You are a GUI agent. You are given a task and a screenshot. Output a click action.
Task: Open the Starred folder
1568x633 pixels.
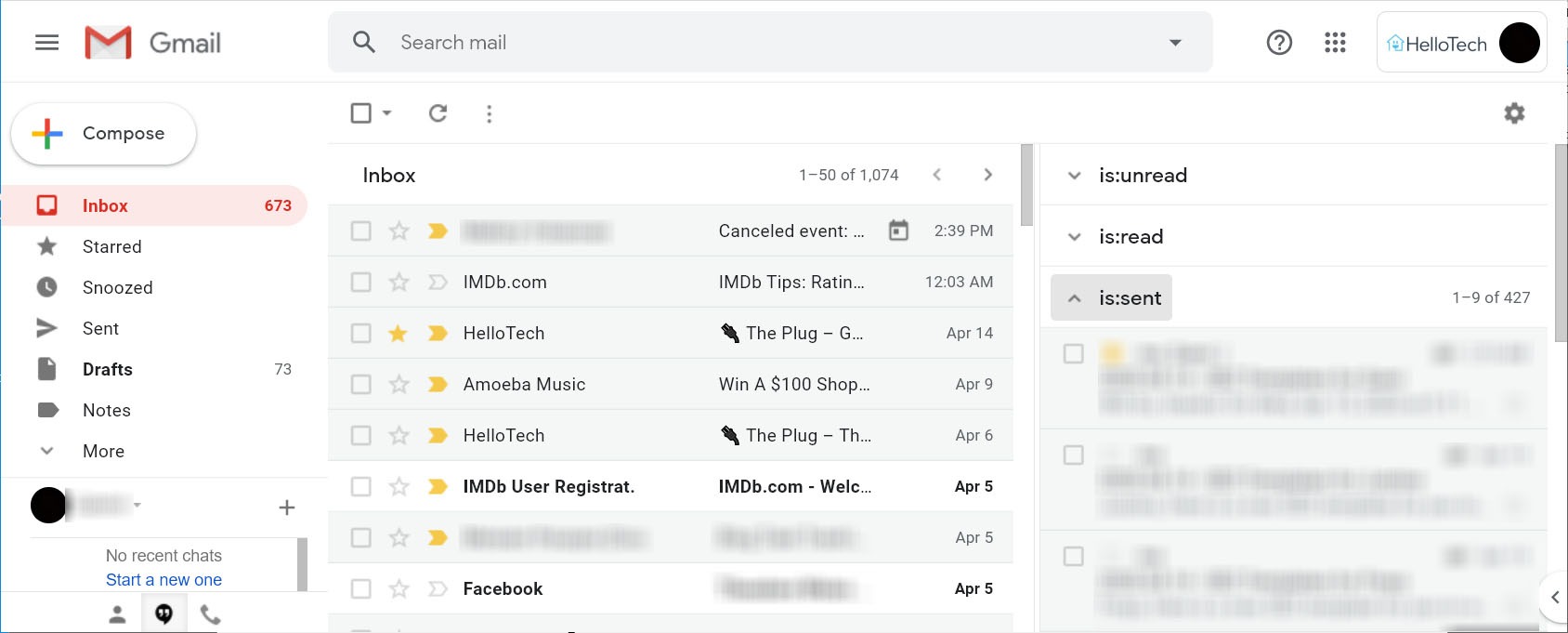point(111,246)
